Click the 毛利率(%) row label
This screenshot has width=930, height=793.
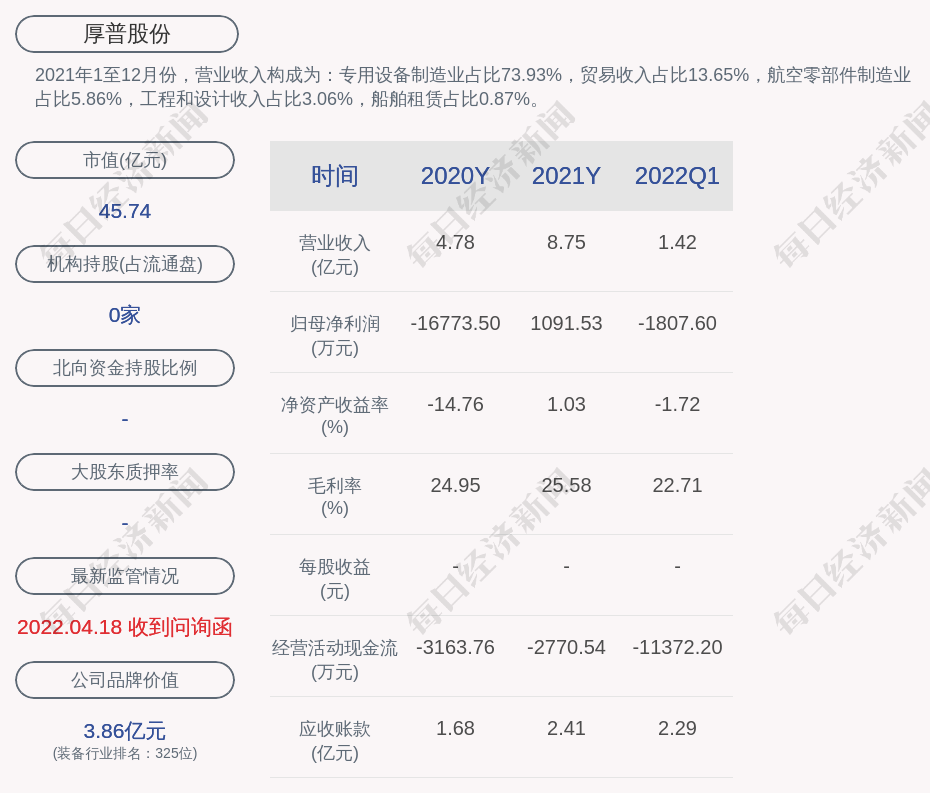335,497
